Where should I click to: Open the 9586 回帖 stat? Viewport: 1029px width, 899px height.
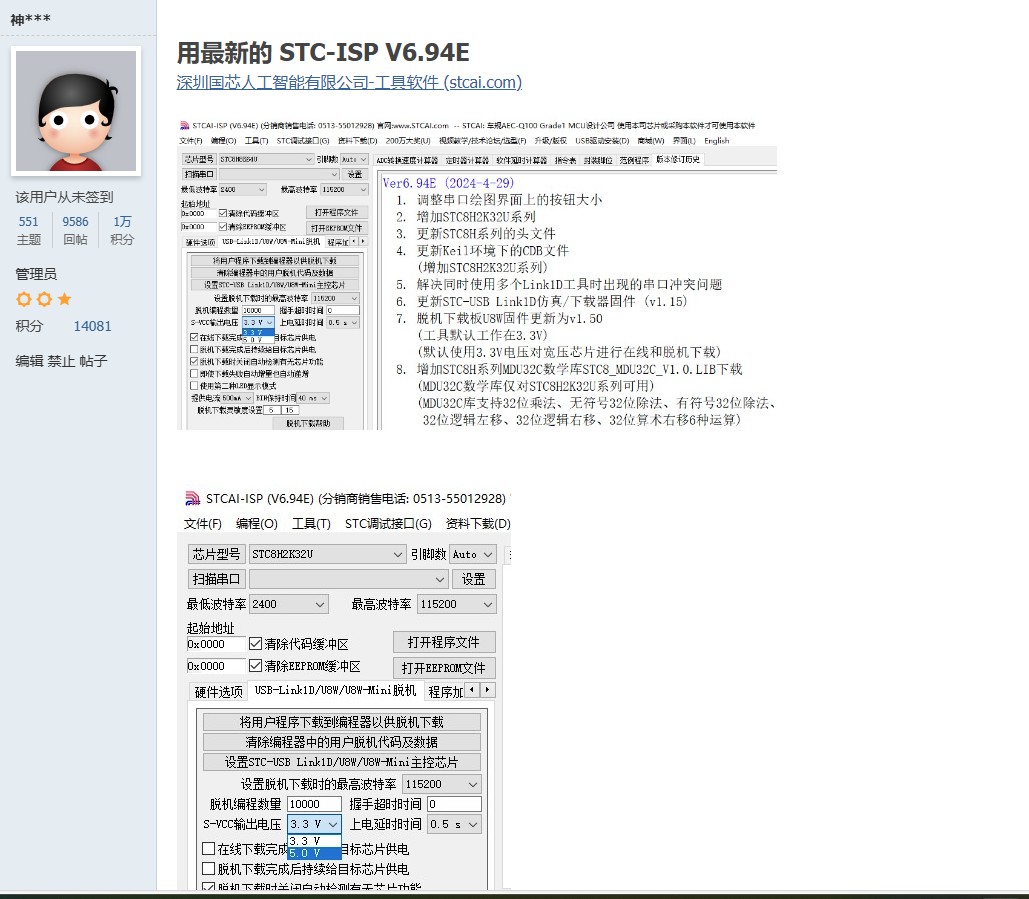click(75, 230)
